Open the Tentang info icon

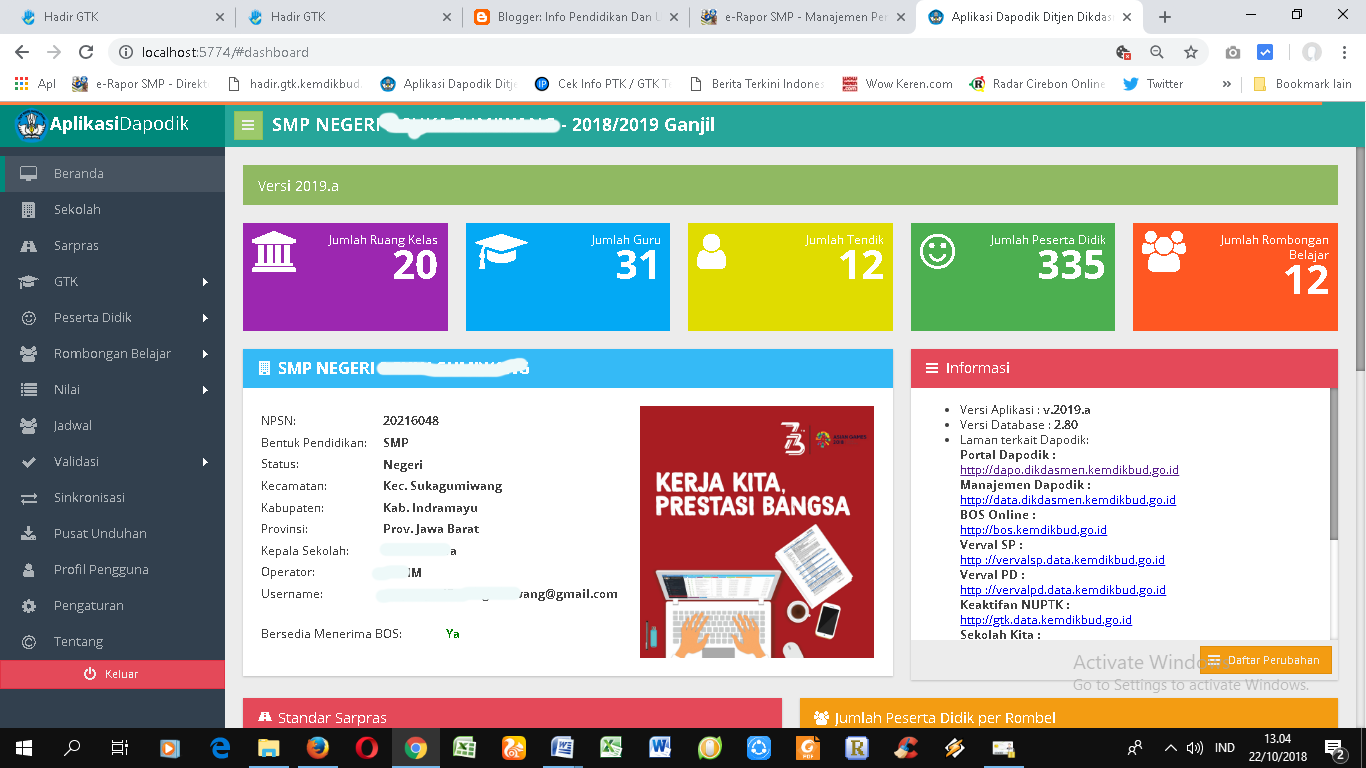30,641
